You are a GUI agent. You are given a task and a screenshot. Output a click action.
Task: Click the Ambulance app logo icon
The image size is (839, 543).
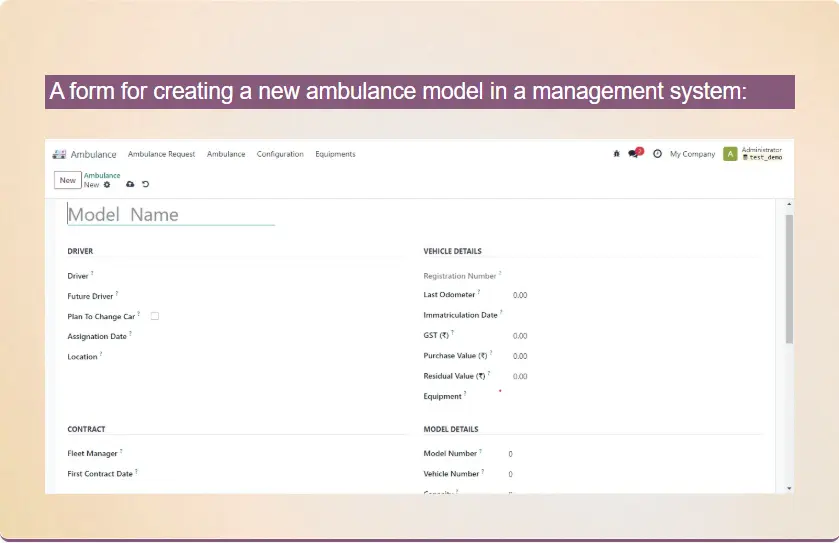click(x=59, y=154)
